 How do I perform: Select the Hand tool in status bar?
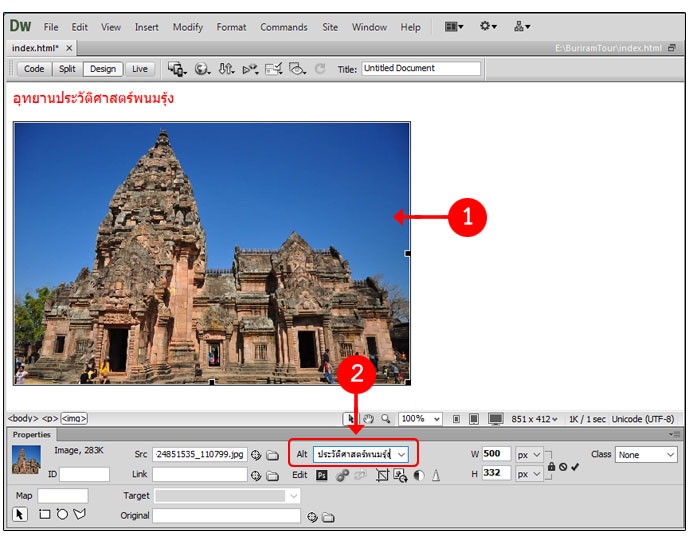click(368, 419)
